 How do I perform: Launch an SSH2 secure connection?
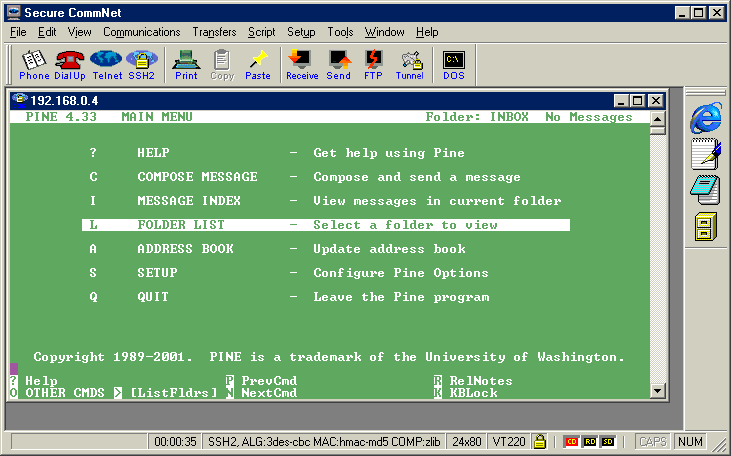coord(142,65)
